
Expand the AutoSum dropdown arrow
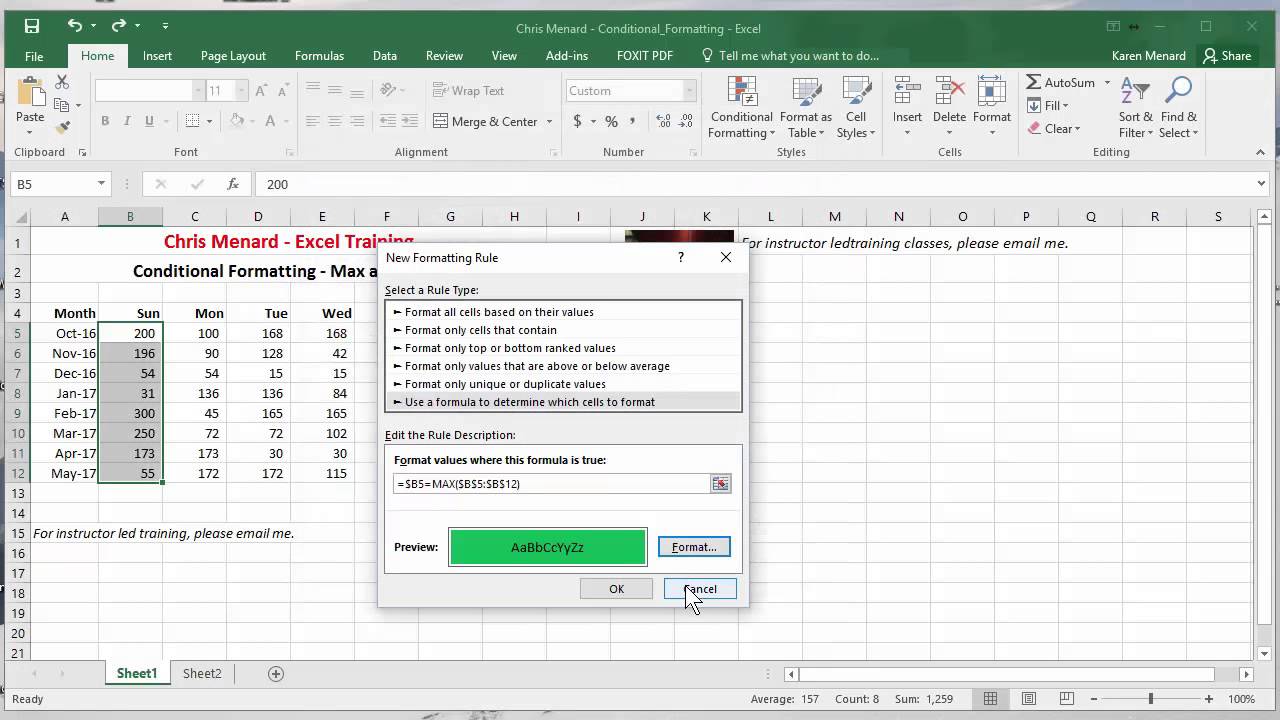tap(1107, 83)
